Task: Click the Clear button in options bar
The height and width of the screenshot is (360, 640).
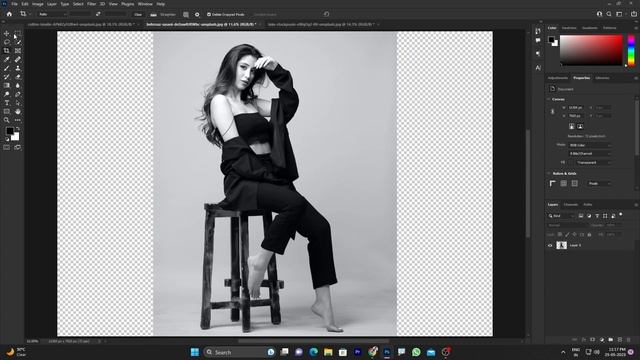Action: (138, 14)
